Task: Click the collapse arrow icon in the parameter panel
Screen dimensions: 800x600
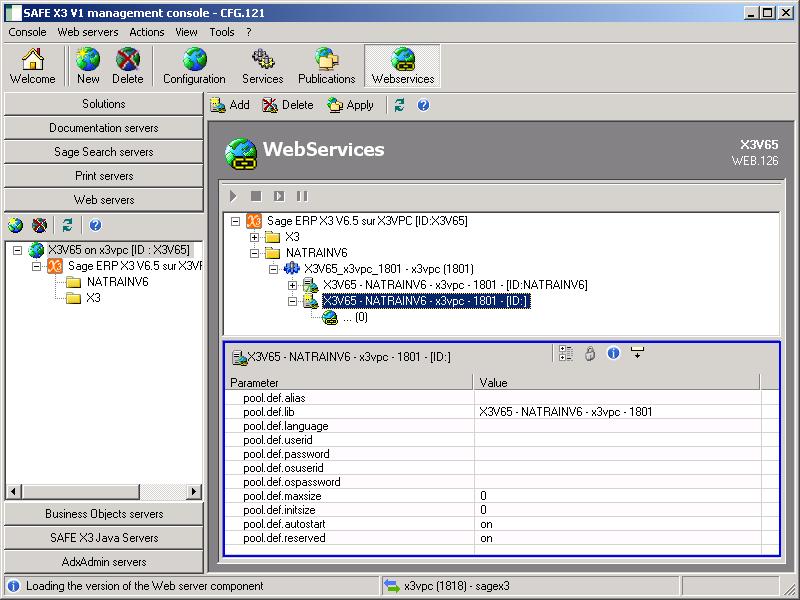Action: point(637,352)
